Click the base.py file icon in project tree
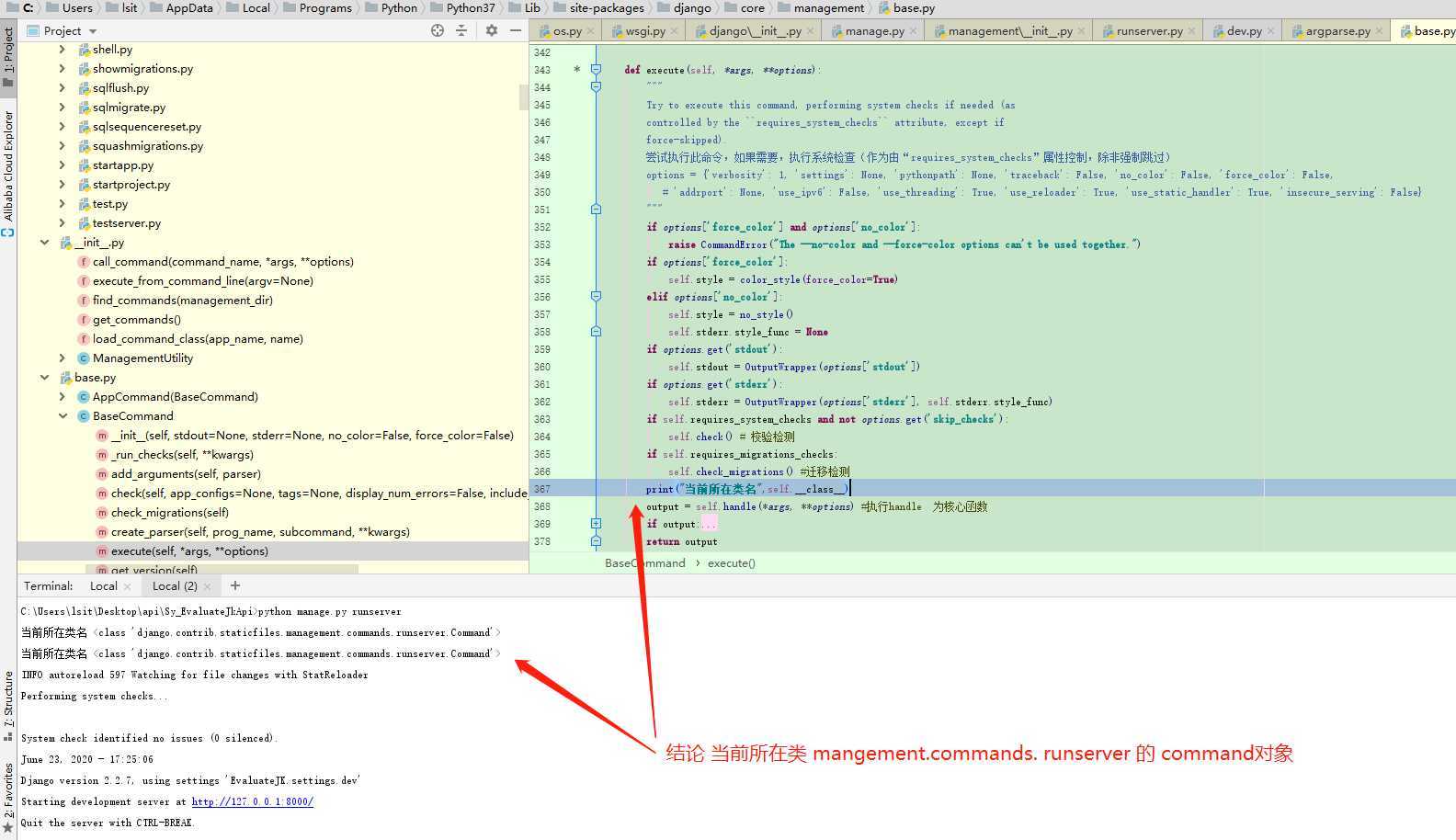The width and height of the screenshot is (1456, 840). 66,378
